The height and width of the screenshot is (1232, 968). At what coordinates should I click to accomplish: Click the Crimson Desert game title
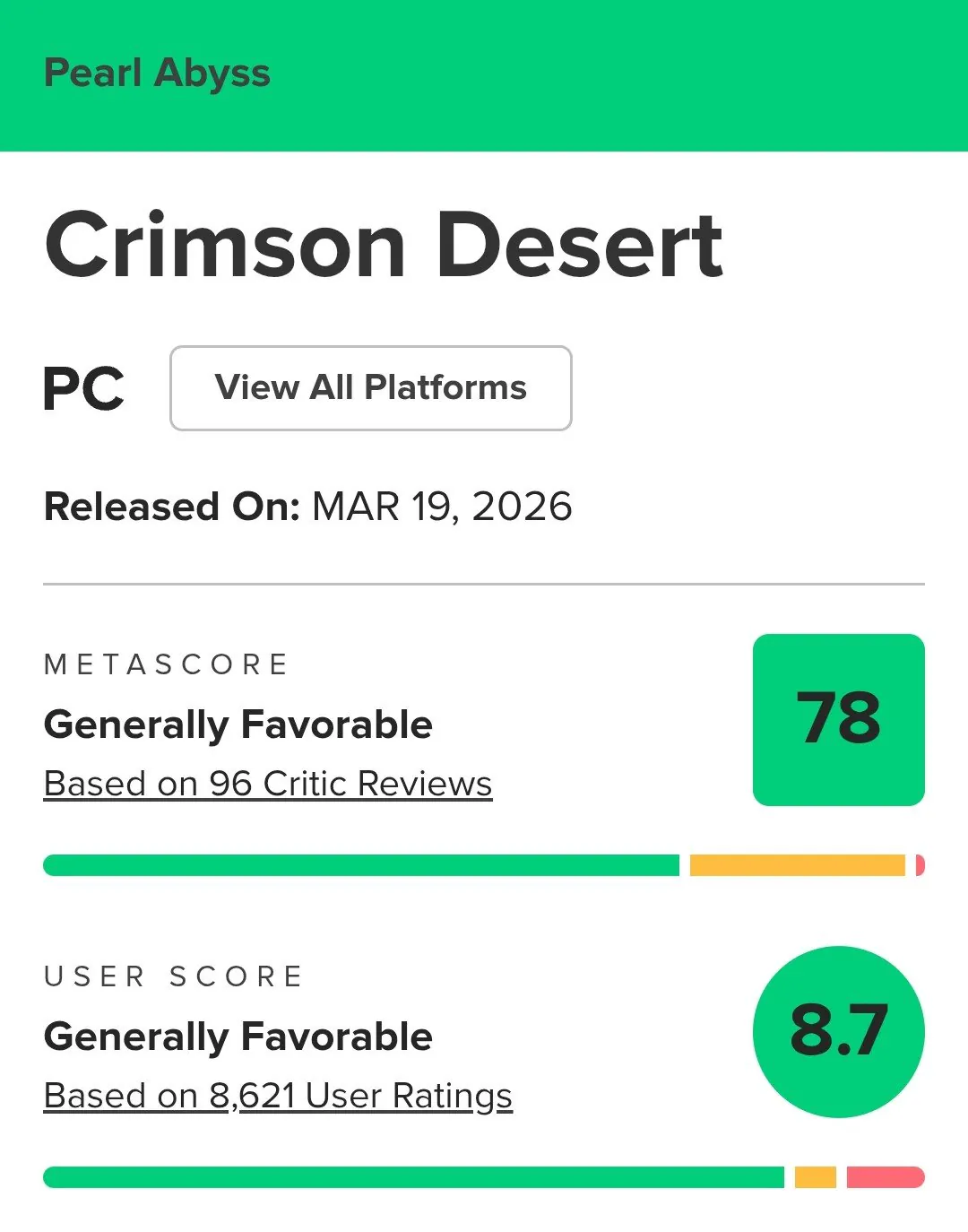click(384, 245)
